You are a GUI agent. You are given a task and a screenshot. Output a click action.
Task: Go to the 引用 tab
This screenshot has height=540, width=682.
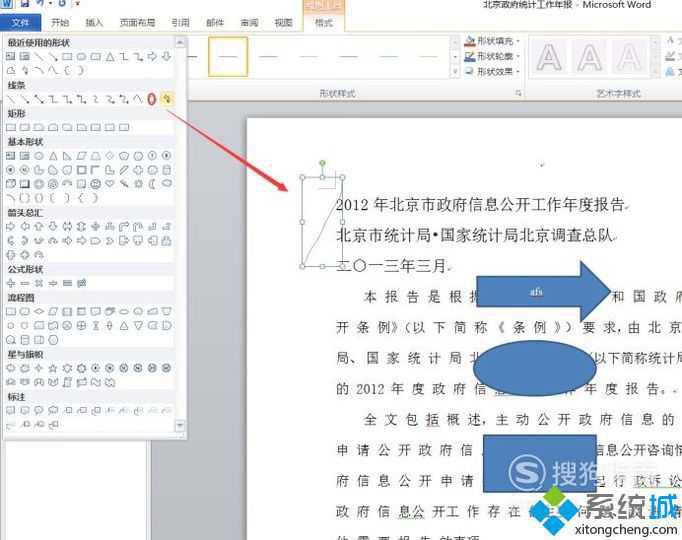(181, 23)
